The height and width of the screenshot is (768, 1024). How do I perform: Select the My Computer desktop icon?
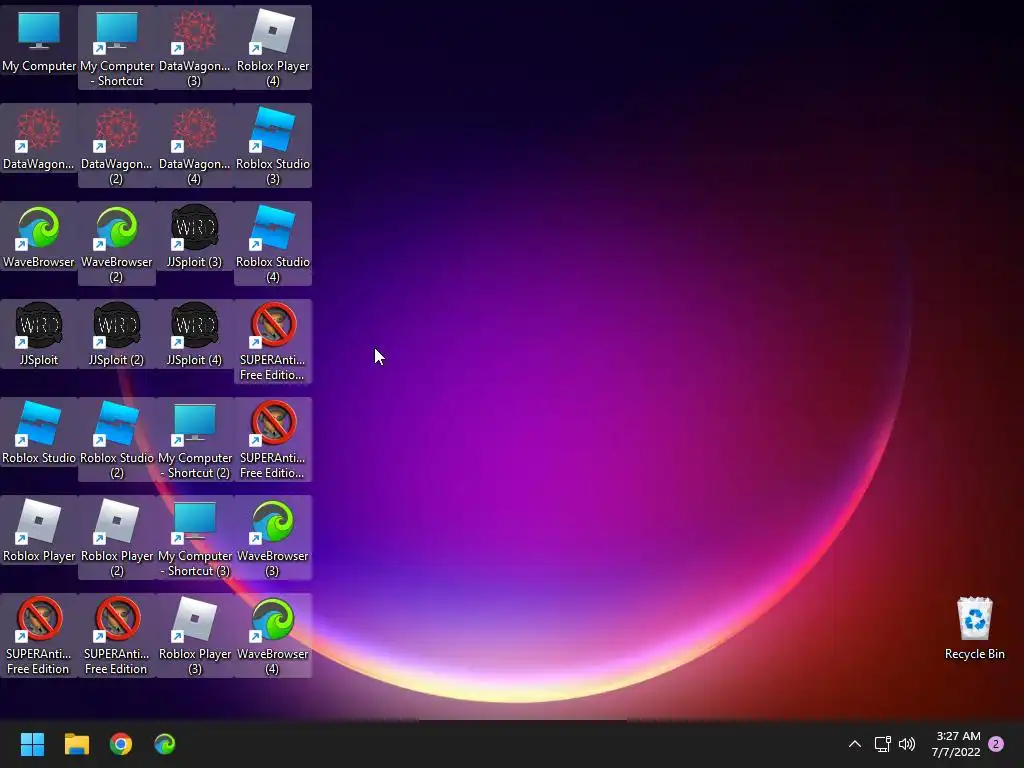pos(39,40)
